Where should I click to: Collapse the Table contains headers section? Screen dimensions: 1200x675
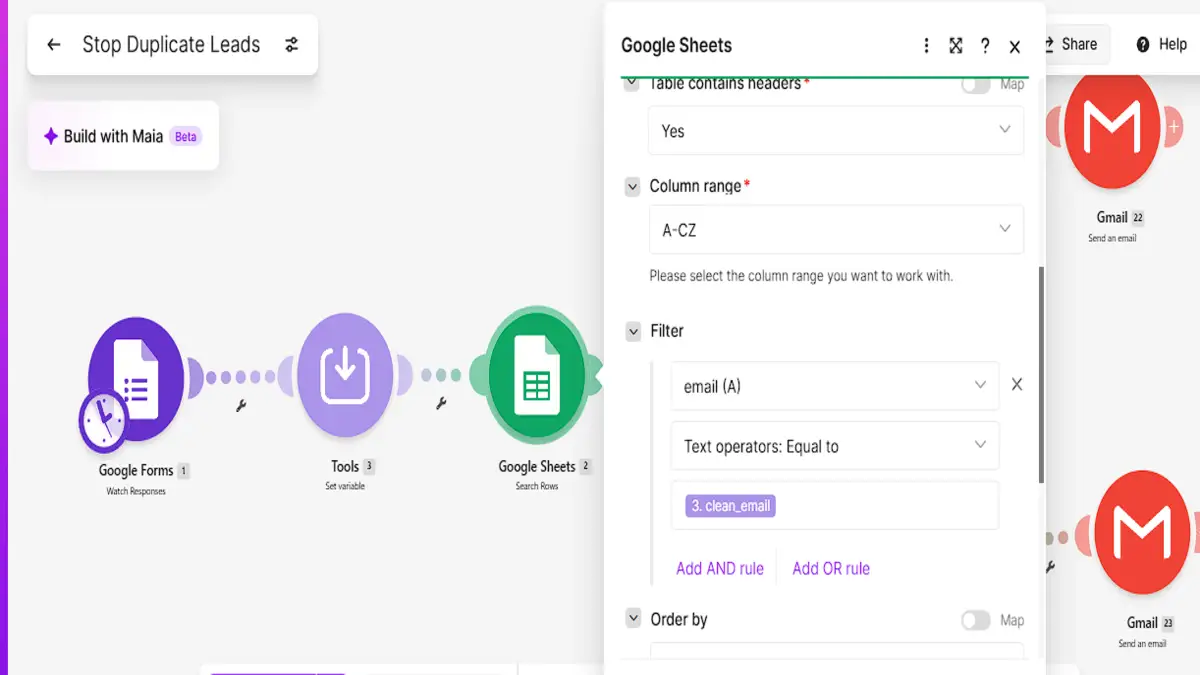632,85
